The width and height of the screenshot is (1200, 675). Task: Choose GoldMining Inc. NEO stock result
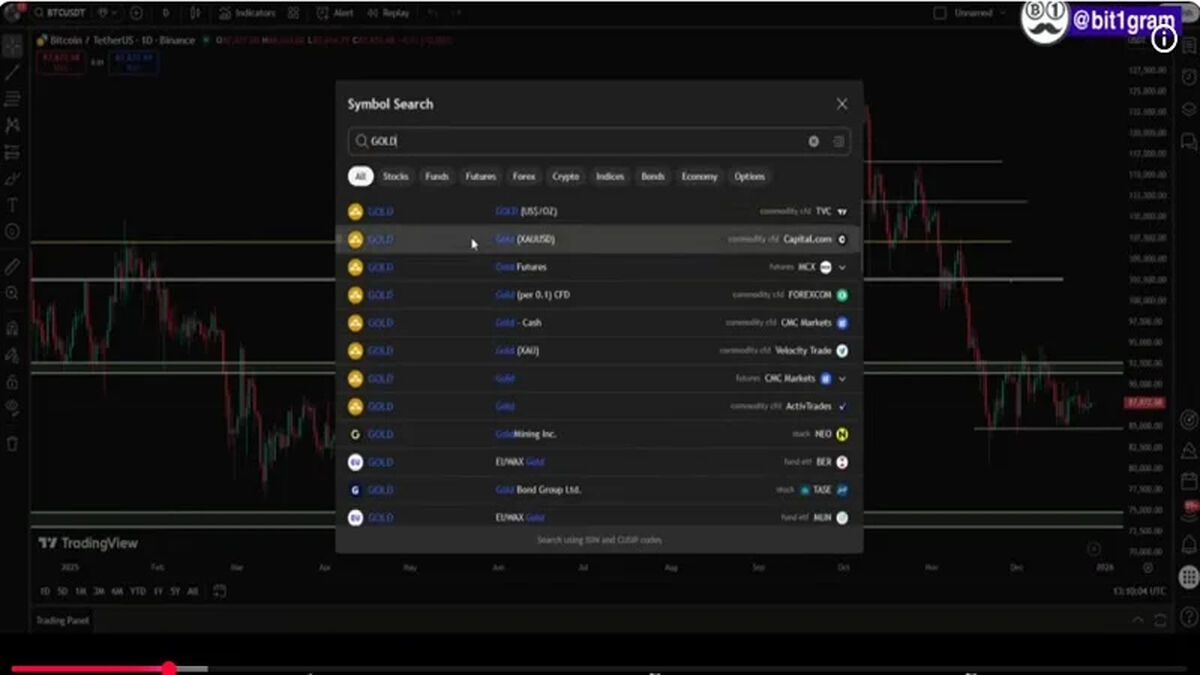(599, 435)
